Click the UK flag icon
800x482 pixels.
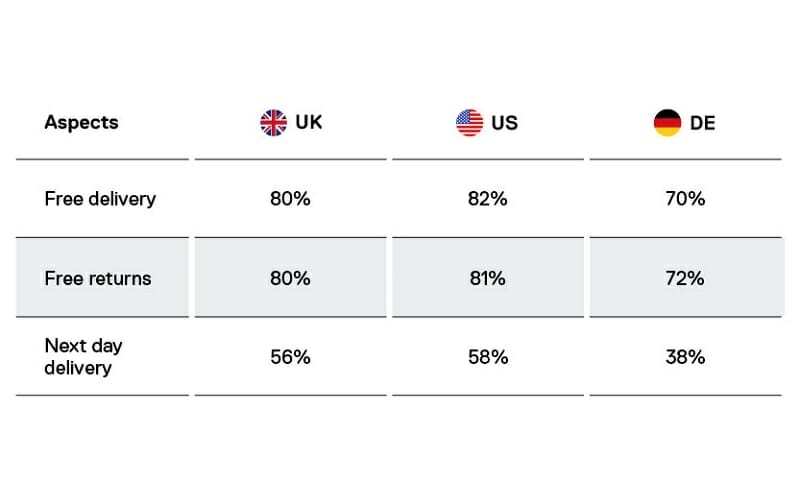273,123
